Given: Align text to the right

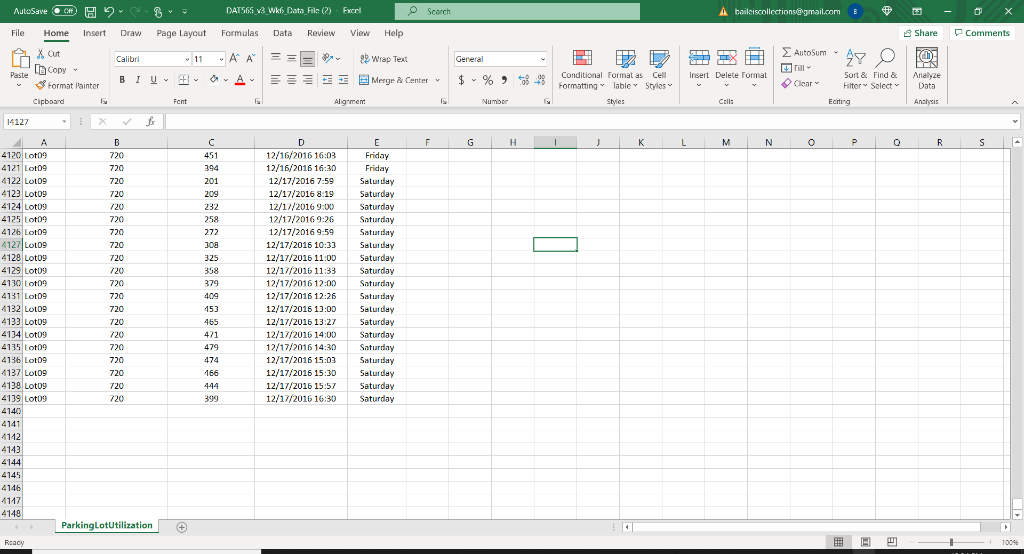Looking at the screenshot, I should tap(308, 80).
